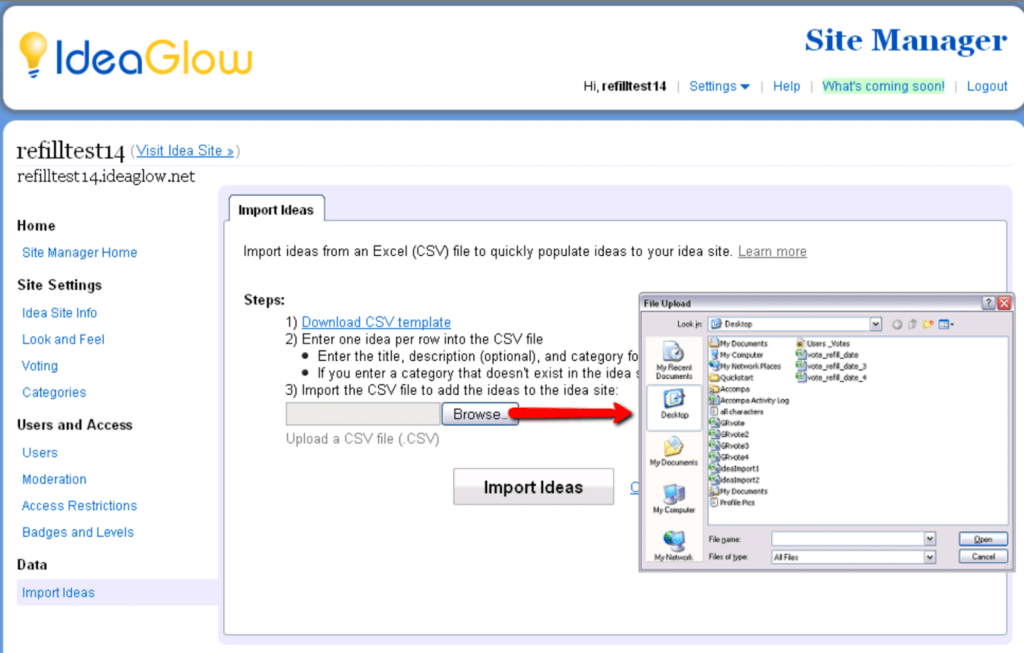Viewport: 1024px width, 653px height.
Task: Expand the Look in Desktop dropdown
Action: pyautogui.click(x=875, y=325)
